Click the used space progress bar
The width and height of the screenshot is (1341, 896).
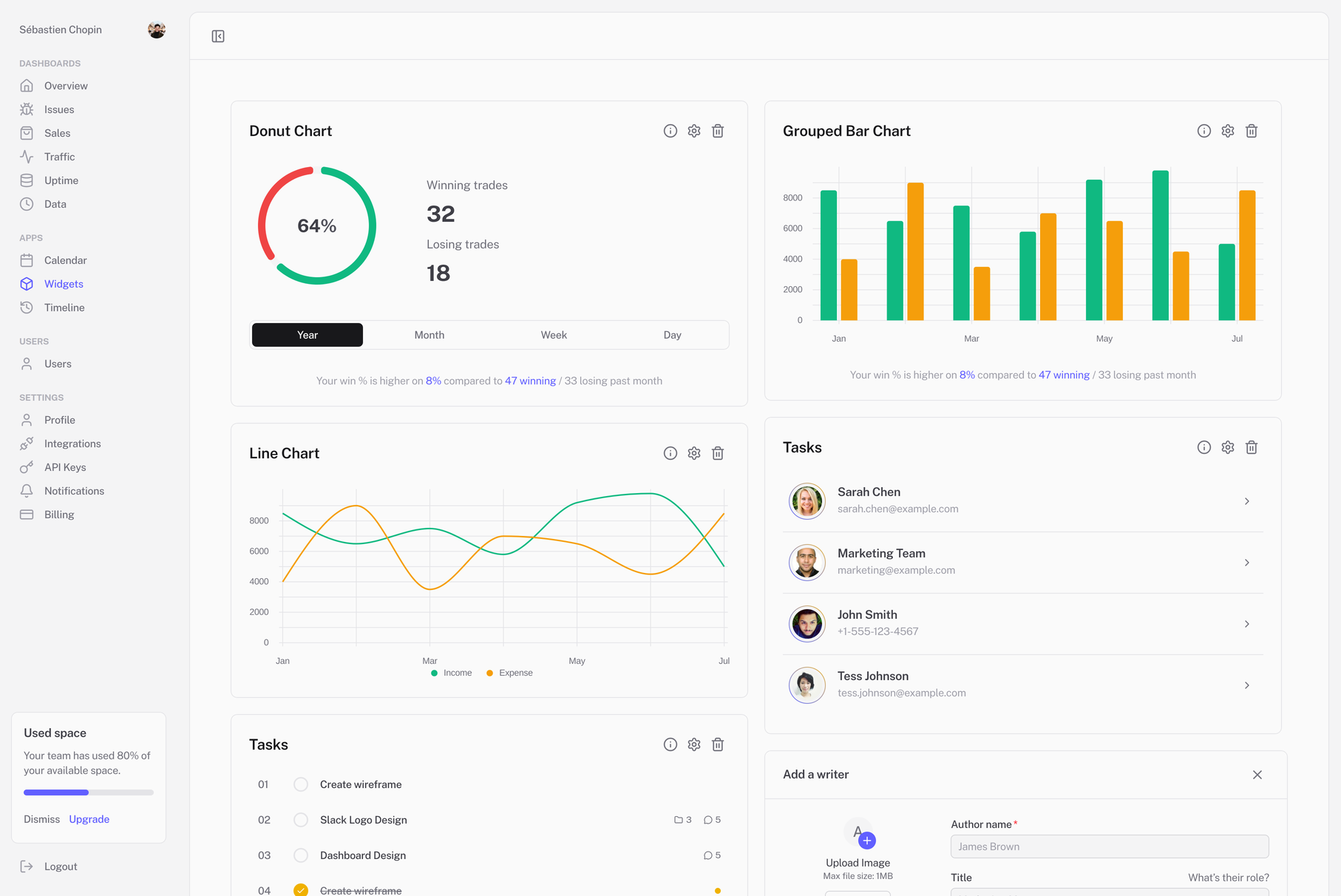click(x=89, y=793)
